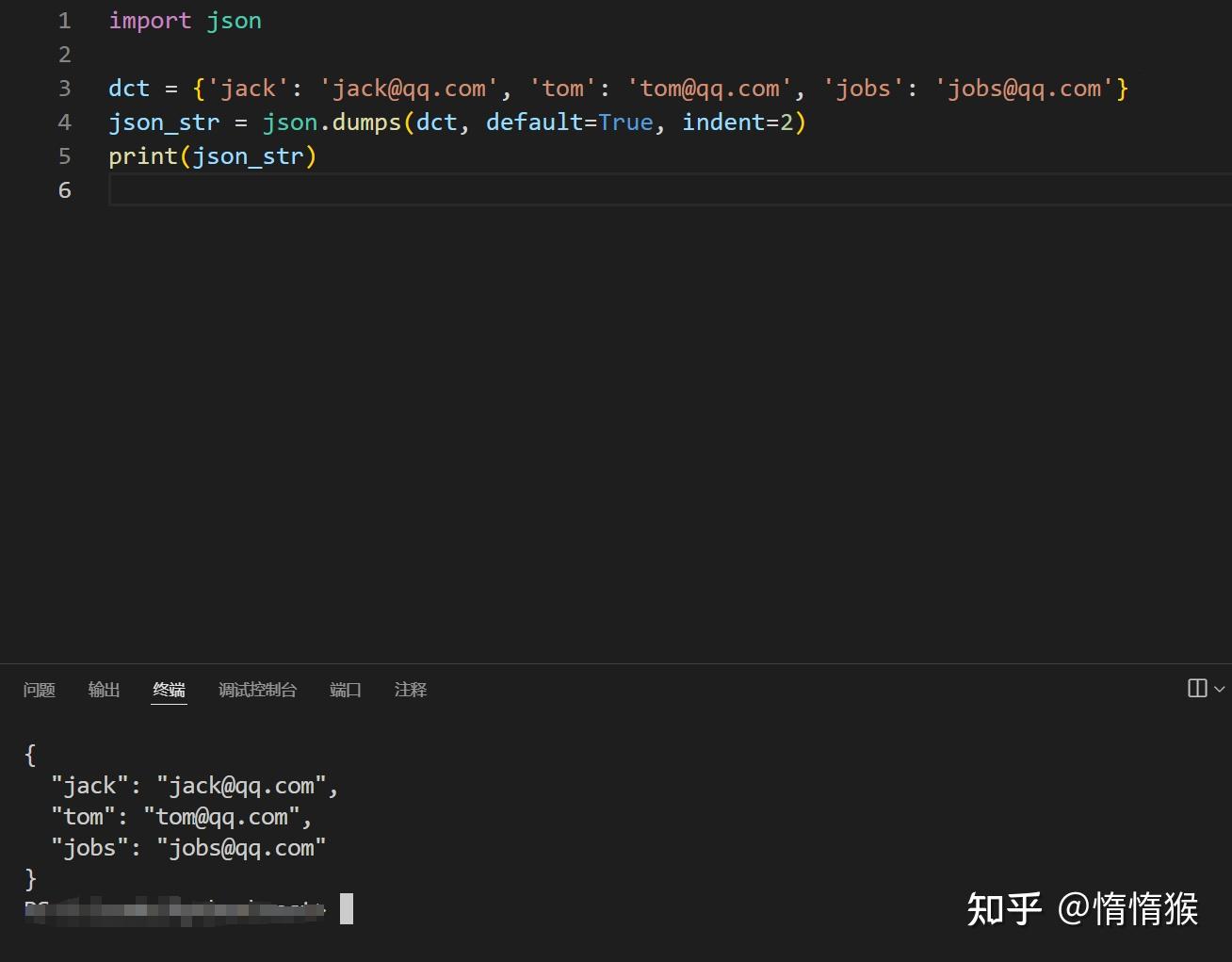The height and width of the screenshot is (962, 1232).
Task: Click line number 4 in the gutter
Action: pos(64,122)
